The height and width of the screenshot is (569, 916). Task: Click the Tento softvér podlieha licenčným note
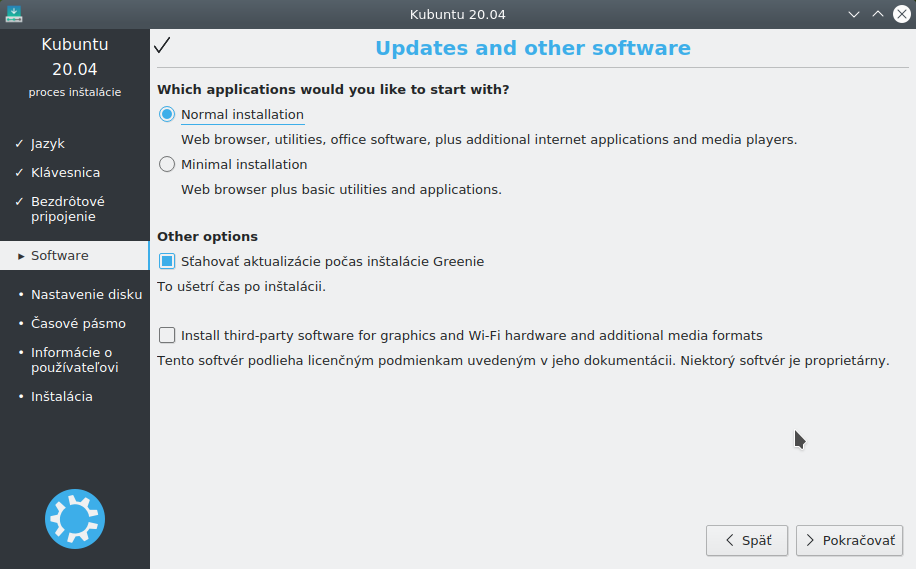coord(523,360)
